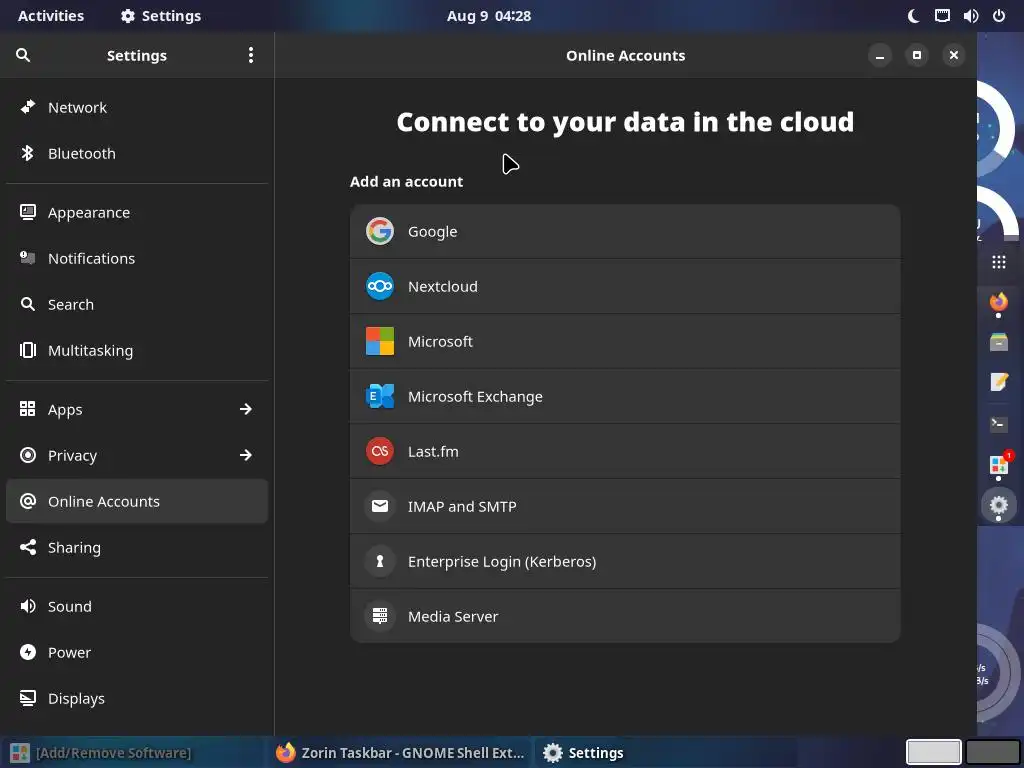This screenshot has height=768, width=1024.
Task: Expand the Apps submenu arrow
Action: tap(246, 409)
